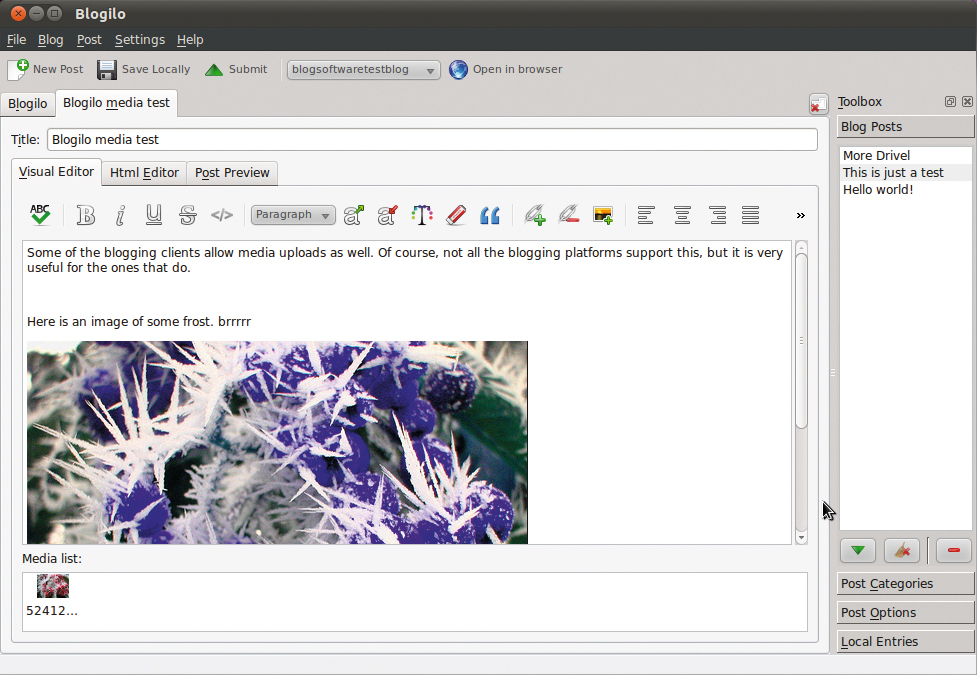
Task: Open the Settings menu
Action: point(140,40)
